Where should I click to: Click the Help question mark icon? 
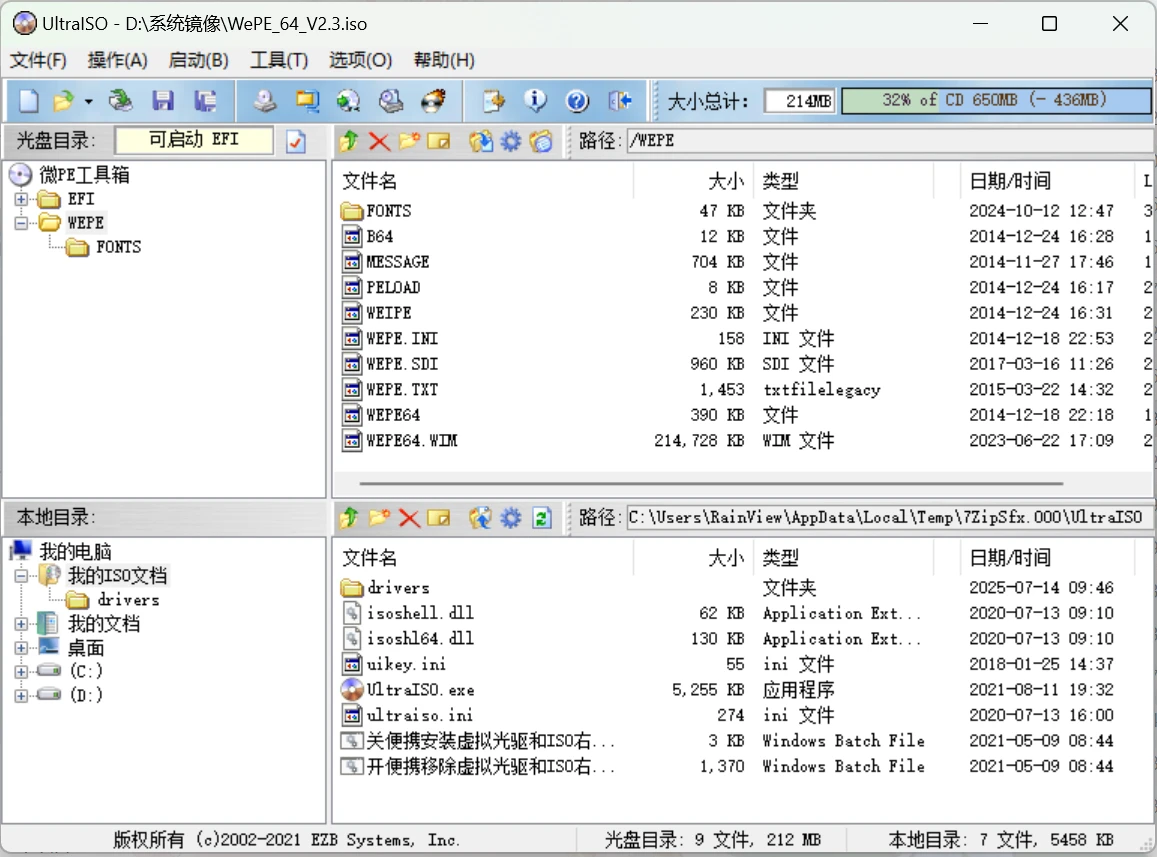[577, 101]
